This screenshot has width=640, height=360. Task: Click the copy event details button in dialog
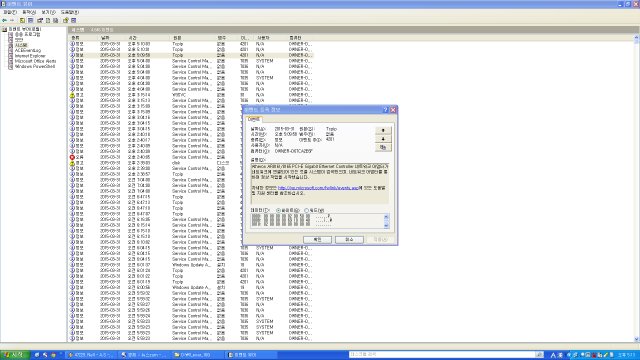pyautogui.click(x=383, y=147)
